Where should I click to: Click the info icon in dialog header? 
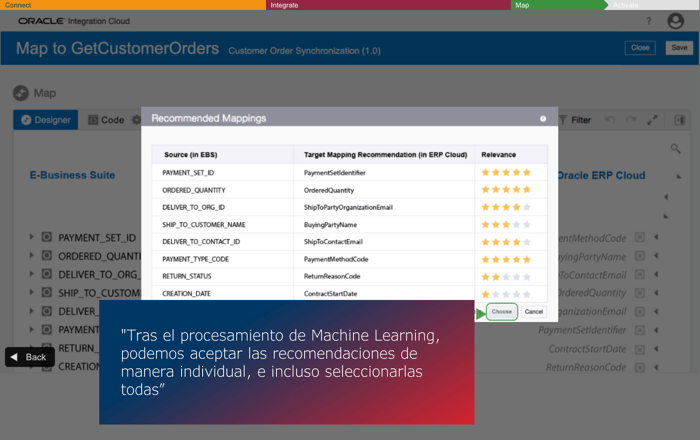point(543,119)
